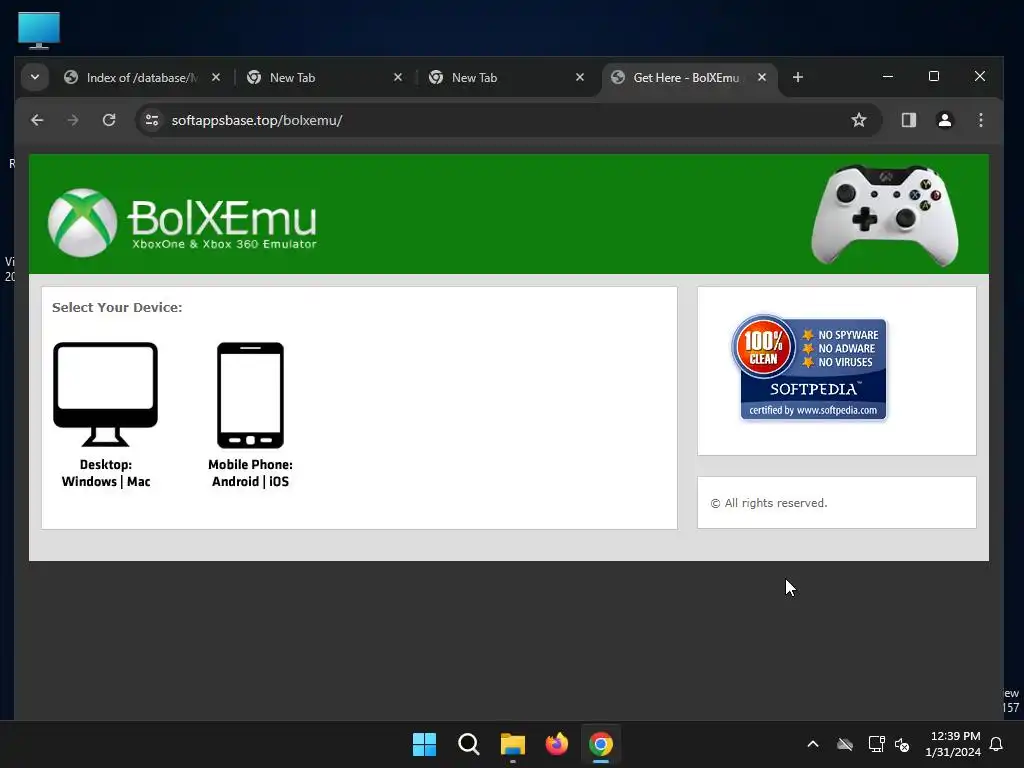Open site information icon in address bar
Screen dimensions: 1024x768
pyautogui.click(x=152, y=120)
